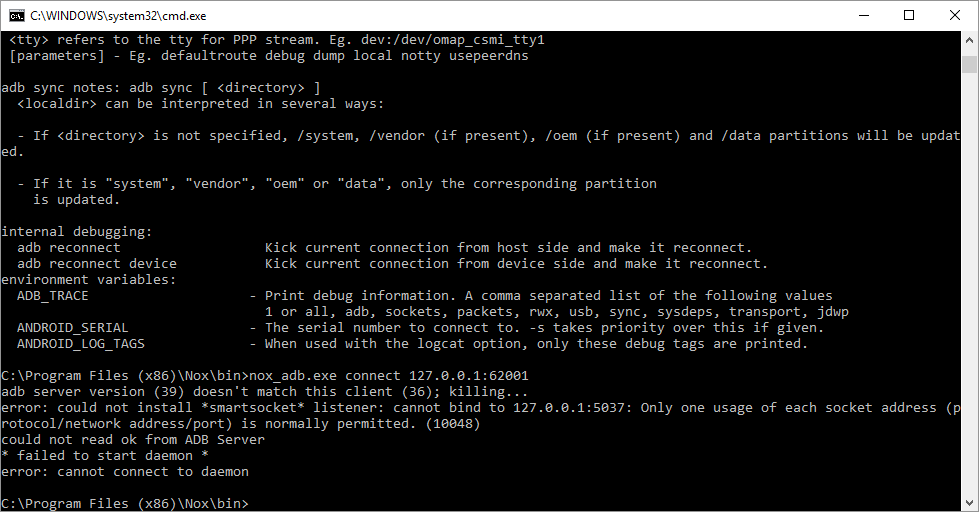This screenshot has width=979, height=512.
Task: Click the ADB_TRACE environment variable text
Action: click(52, 296)
